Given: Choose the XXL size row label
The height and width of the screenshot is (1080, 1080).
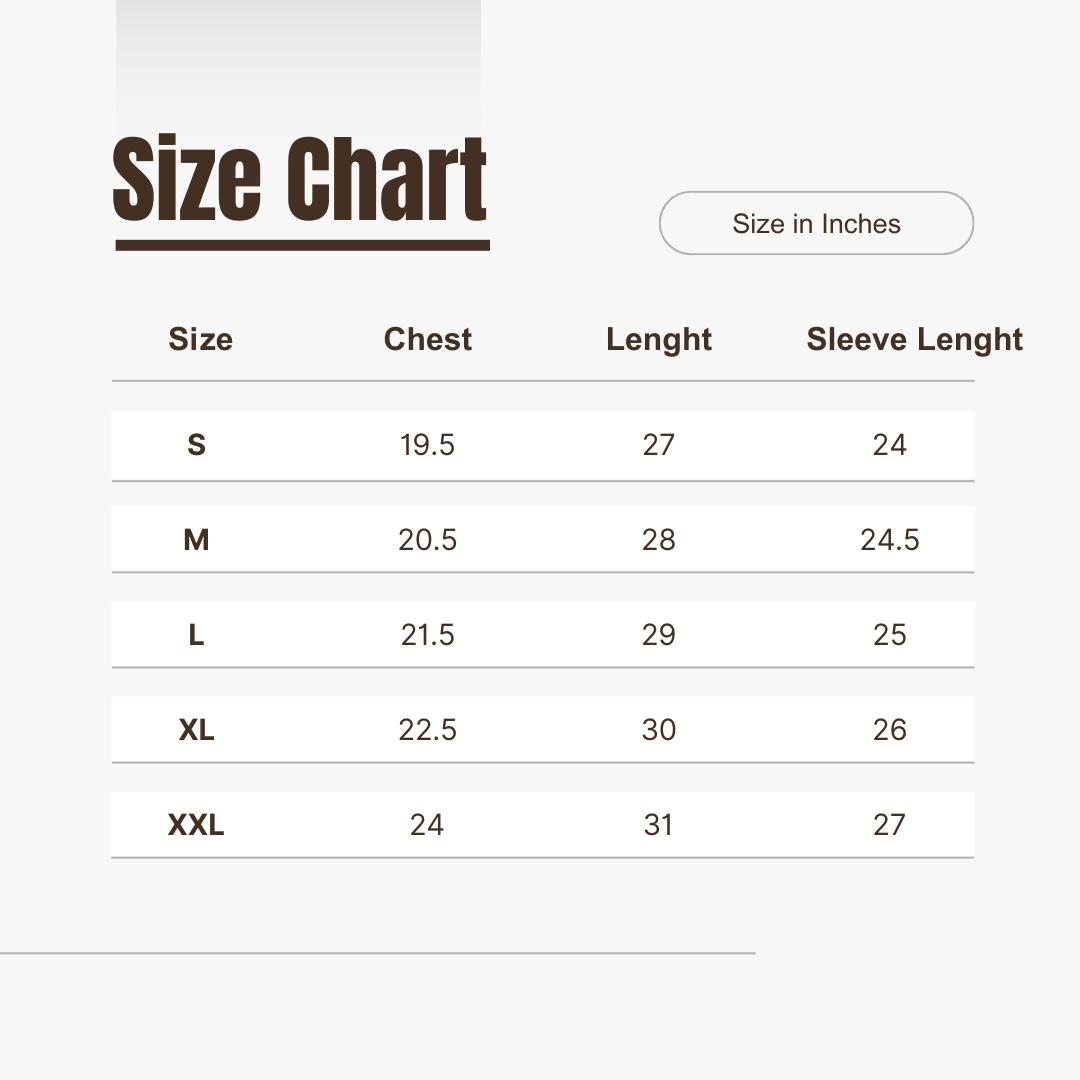Looking at the screenshot, I should coord(196,825).
